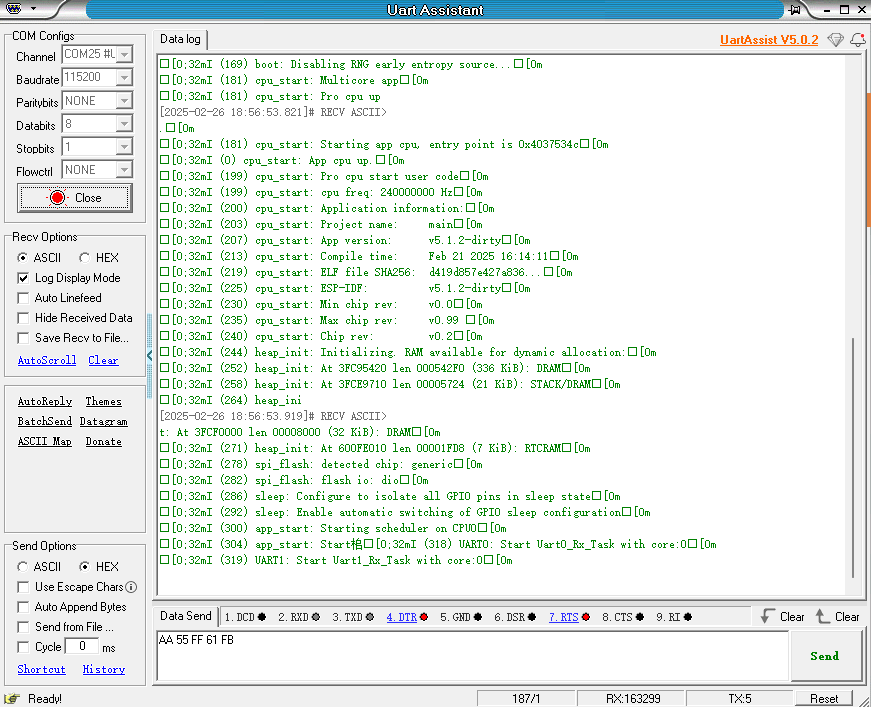
Task: Click the RI signal indicator
Action: click(688, 617)
